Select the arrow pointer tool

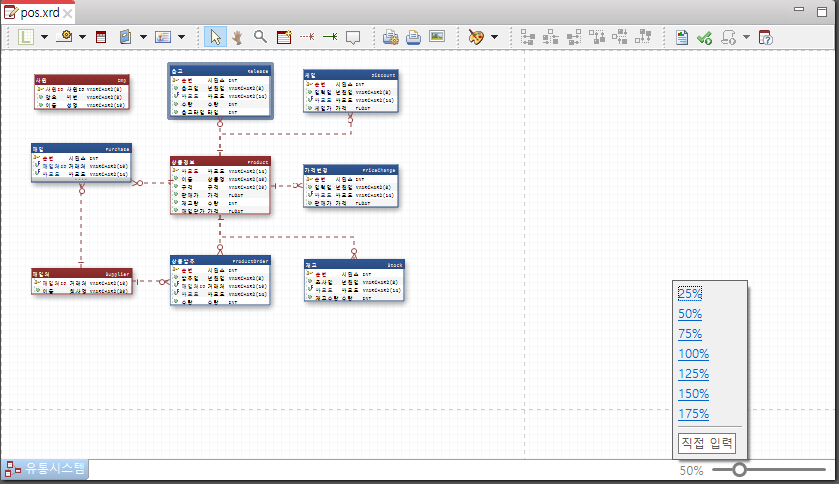(215, 37)
